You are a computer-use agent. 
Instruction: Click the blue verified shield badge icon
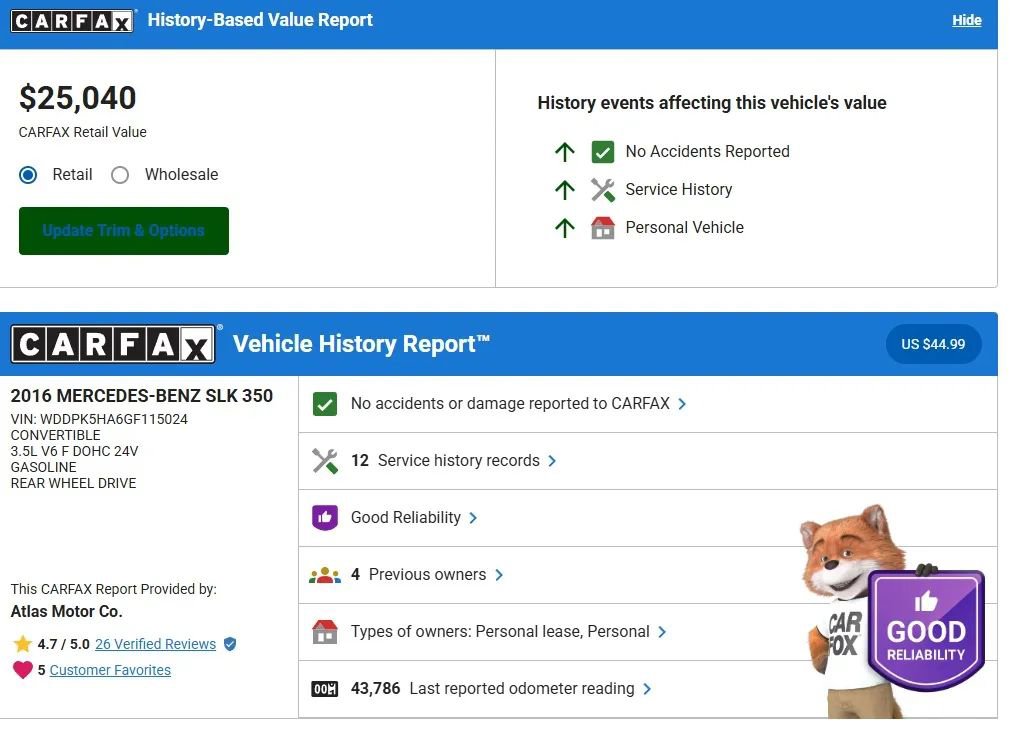tap(230, 644)
